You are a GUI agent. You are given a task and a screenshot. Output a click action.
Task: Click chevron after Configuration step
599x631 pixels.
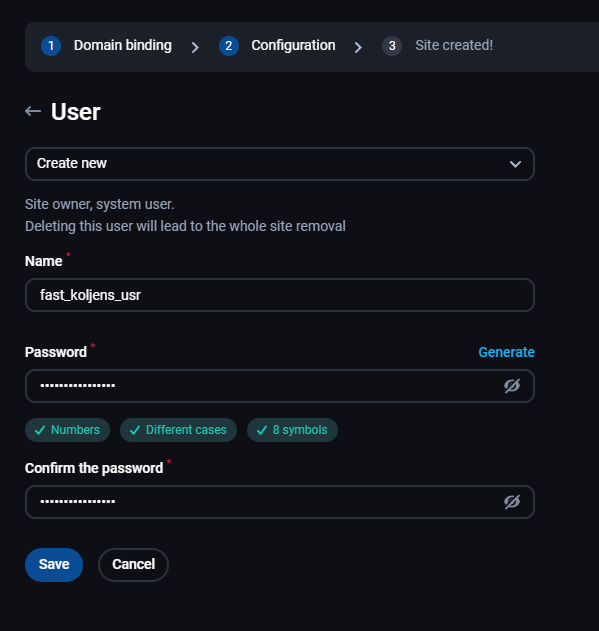[358, 47]
